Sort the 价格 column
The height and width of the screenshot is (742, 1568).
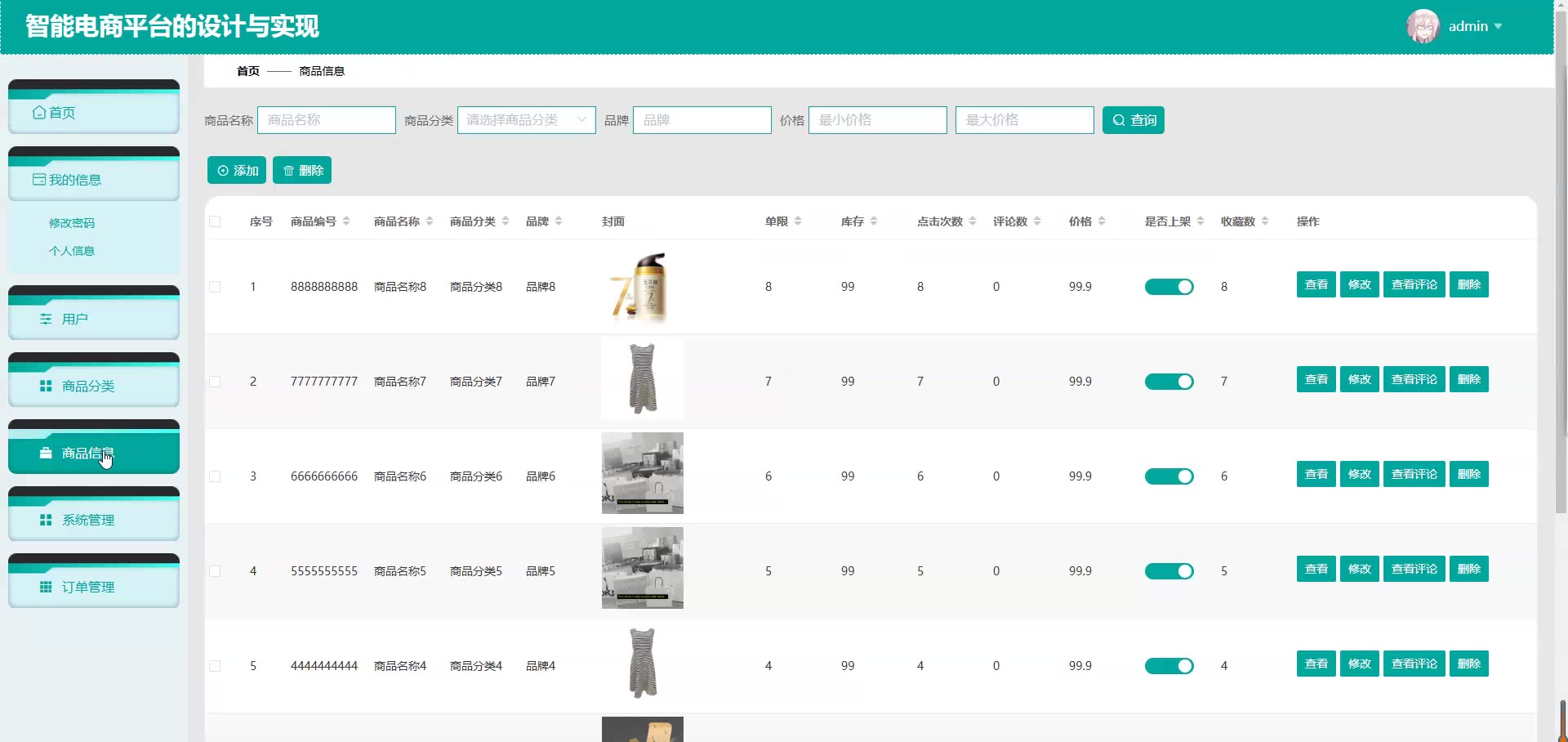coord(1102,221)
